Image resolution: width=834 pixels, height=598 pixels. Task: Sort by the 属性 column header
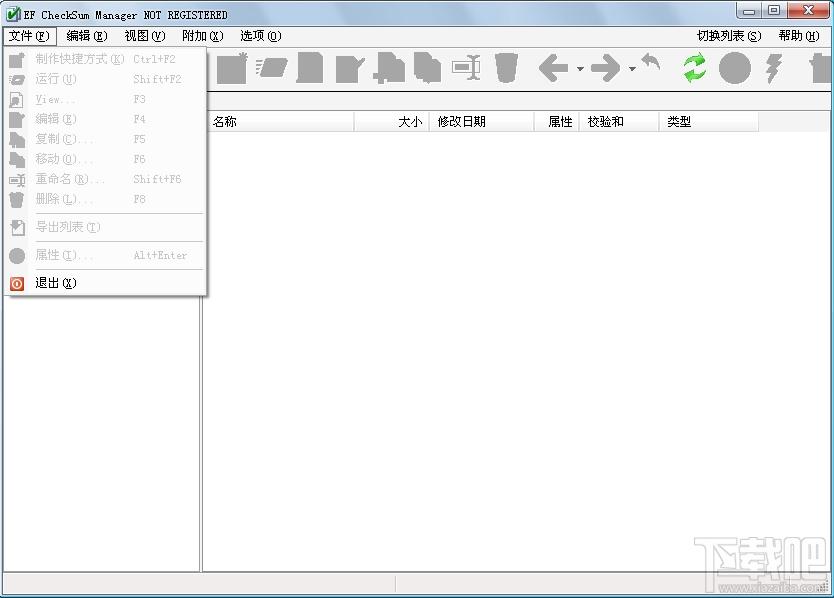[556, 122]
